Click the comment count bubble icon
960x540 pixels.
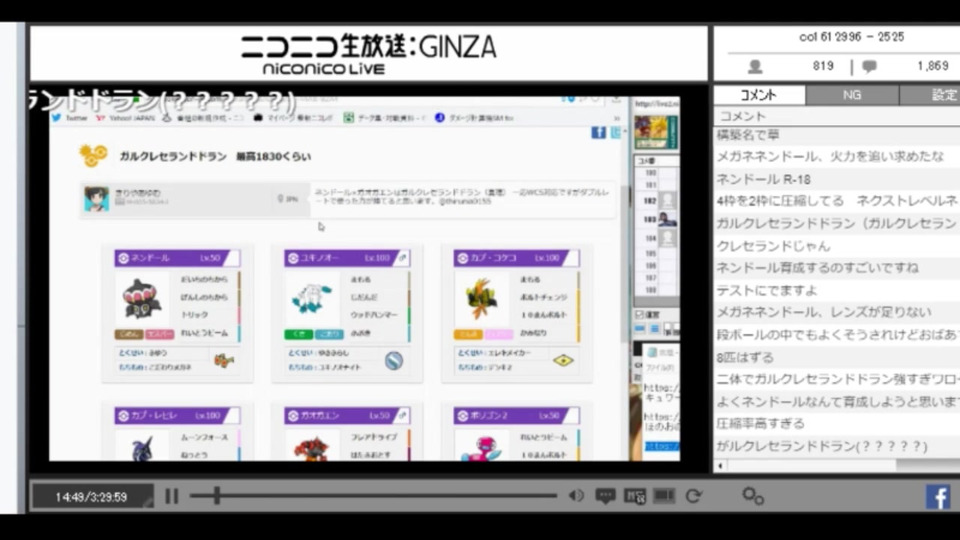click(x=869, y=66)
